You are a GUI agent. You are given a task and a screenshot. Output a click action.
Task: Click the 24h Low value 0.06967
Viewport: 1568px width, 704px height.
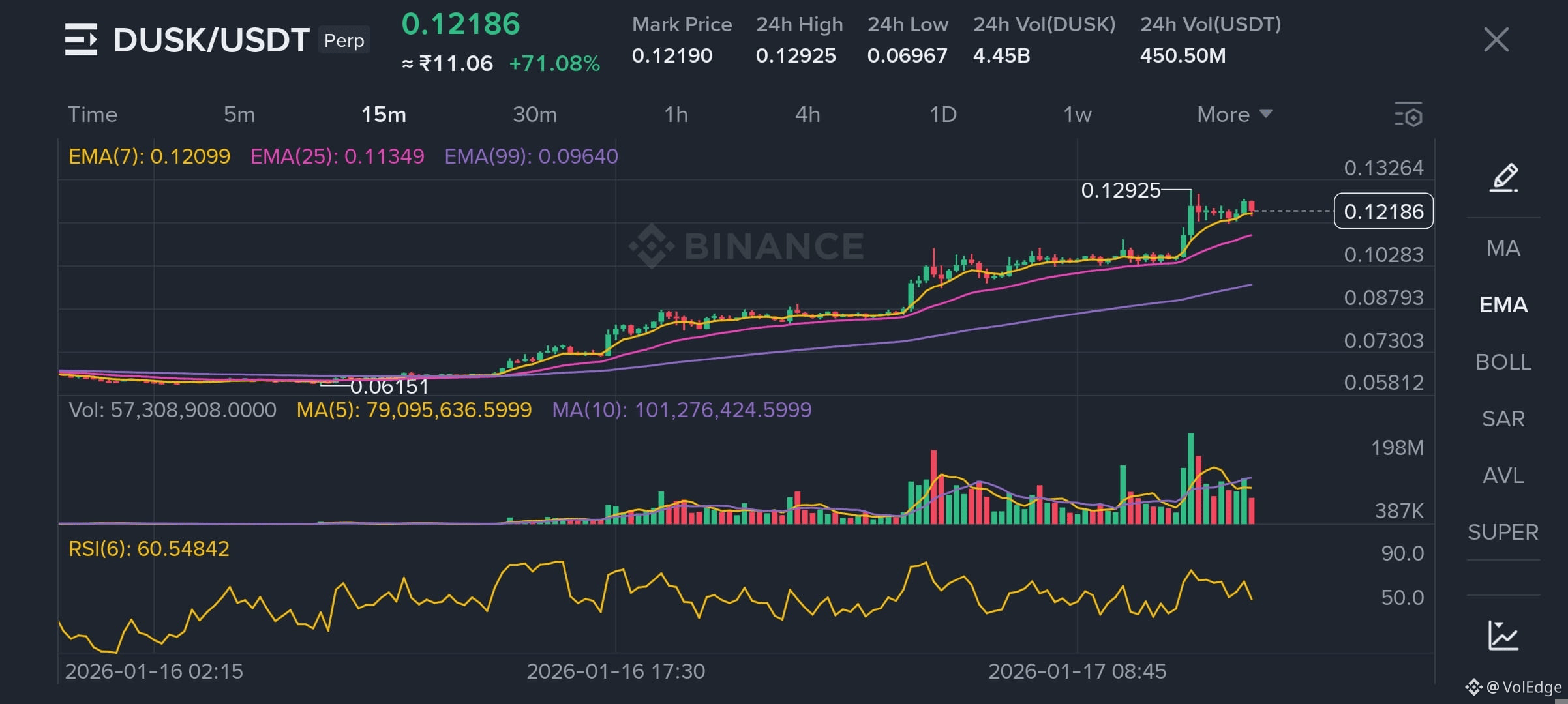(907, 55)
